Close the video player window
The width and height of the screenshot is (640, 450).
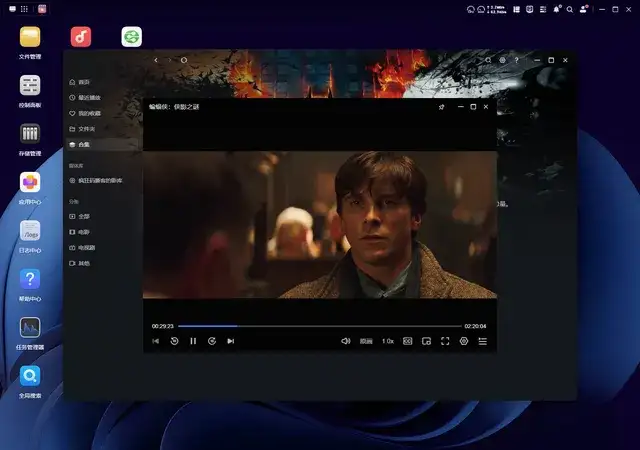click(486, 107)
